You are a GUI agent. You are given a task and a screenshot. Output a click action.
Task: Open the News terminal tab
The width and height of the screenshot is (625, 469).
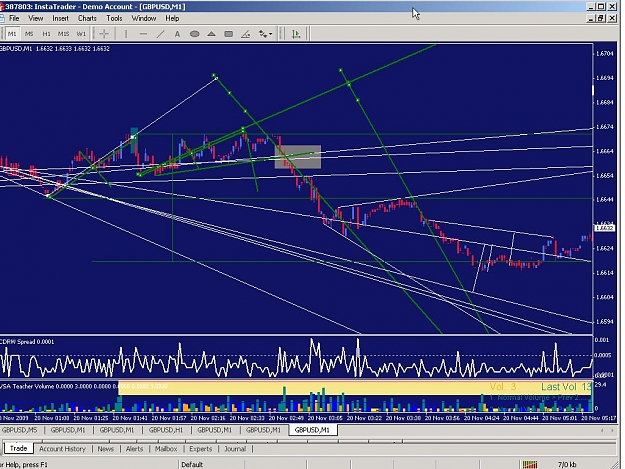[106, 449]
